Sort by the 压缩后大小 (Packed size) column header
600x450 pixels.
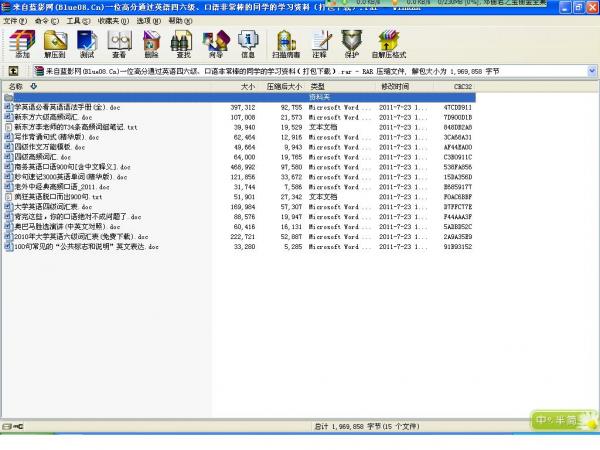pos(284,86)
